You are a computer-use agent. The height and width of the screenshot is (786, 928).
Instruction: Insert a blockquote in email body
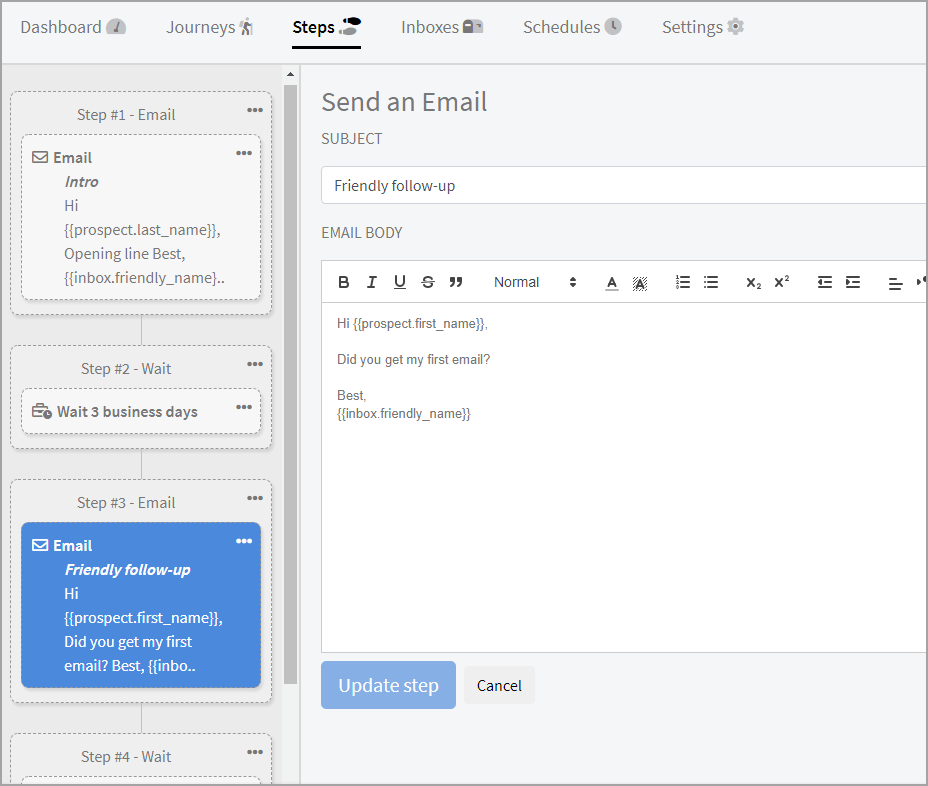[456, 282]
